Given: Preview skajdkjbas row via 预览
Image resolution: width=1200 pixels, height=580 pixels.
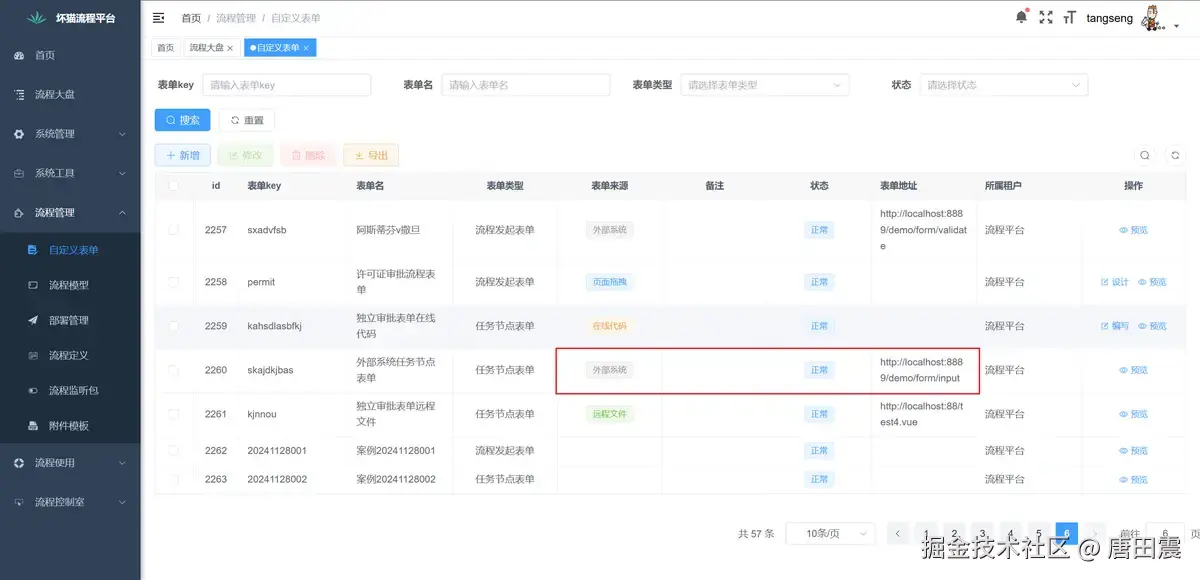Looking at the screenshot, I should click(1133, 370).
